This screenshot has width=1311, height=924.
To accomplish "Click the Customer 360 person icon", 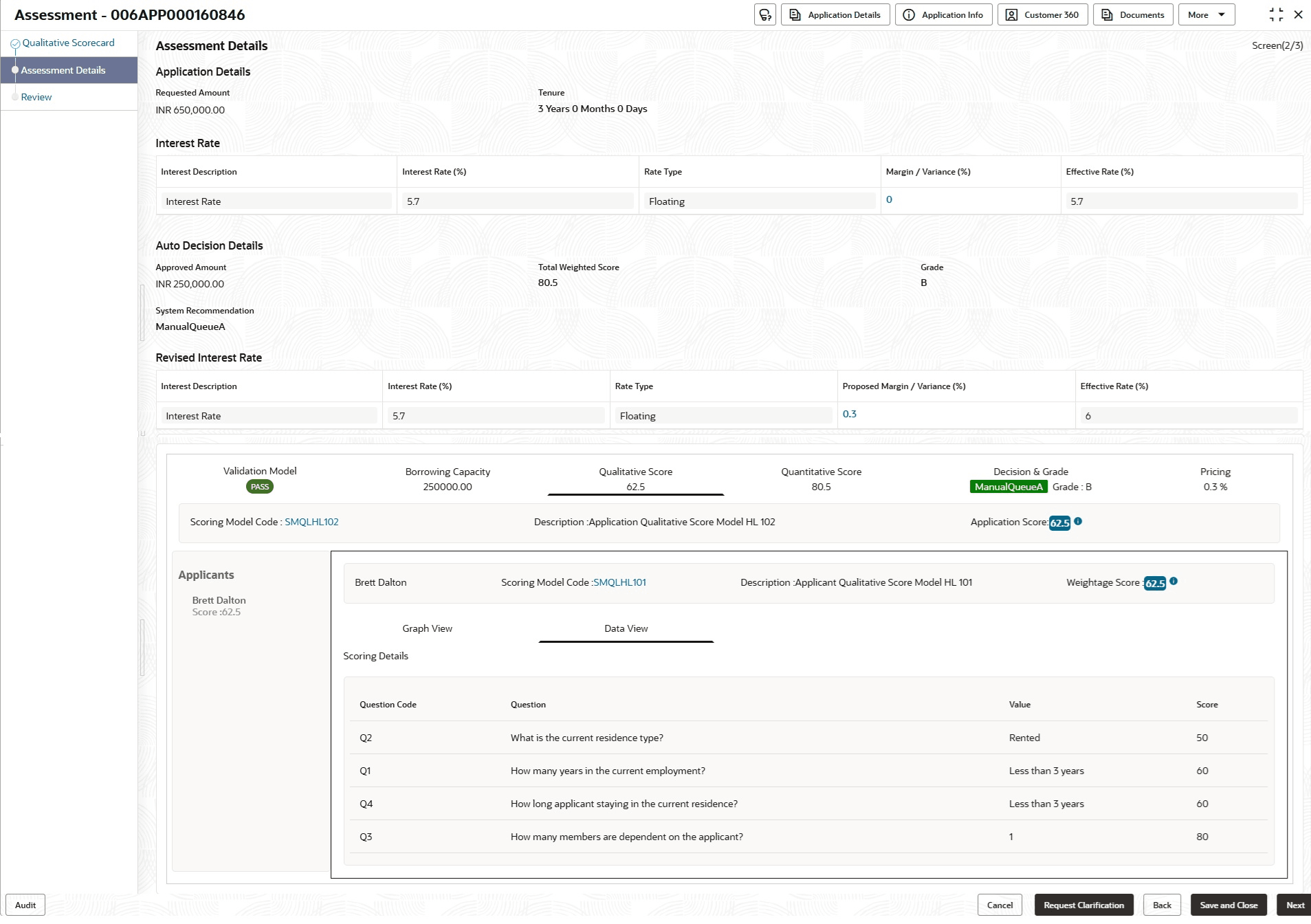I will click(1011, 15).
